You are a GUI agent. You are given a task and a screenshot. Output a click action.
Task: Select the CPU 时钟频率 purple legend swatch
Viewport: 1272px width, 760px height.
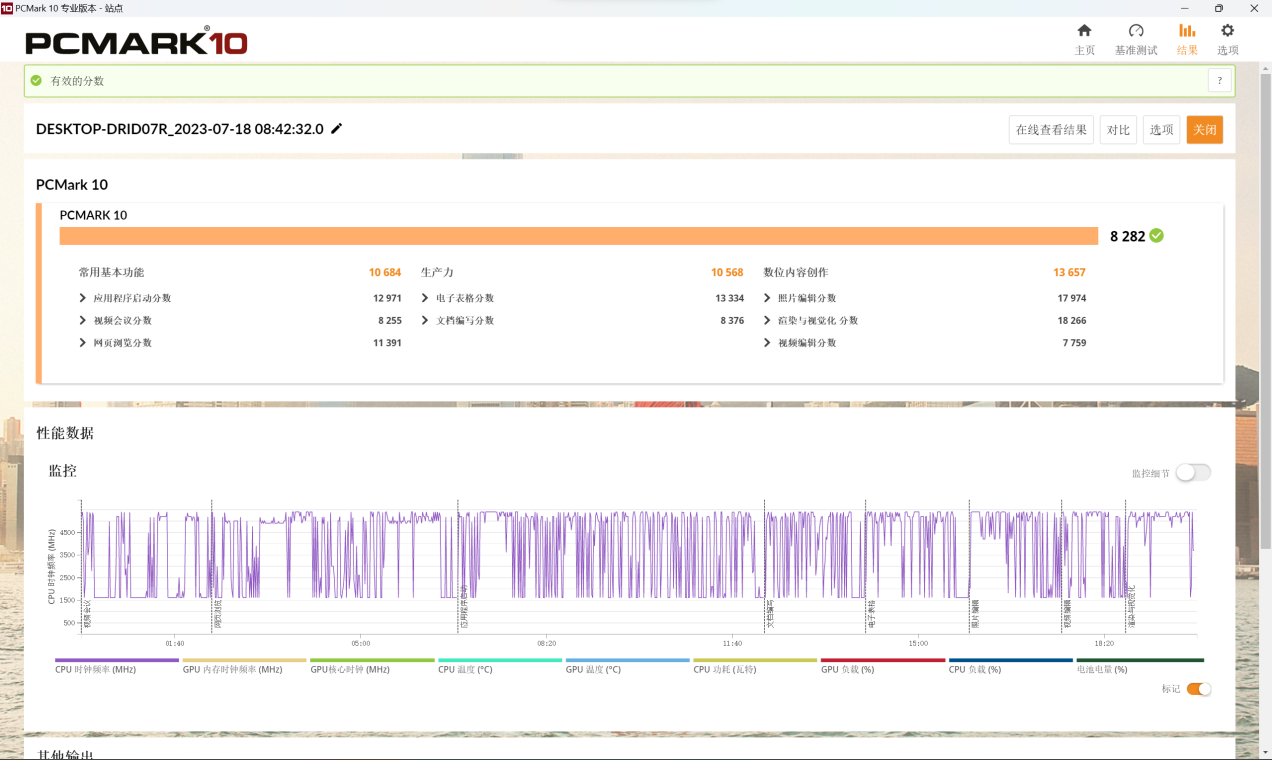pos(117,661)
